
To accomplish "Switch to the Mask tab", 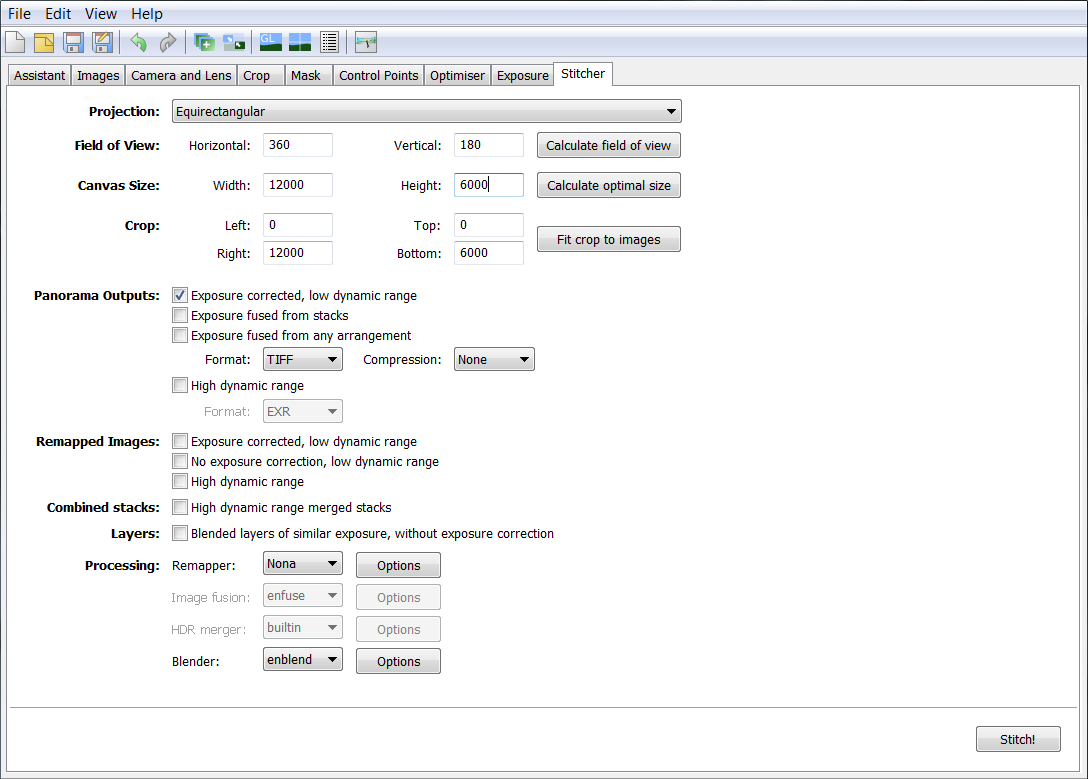I will 309,75.
